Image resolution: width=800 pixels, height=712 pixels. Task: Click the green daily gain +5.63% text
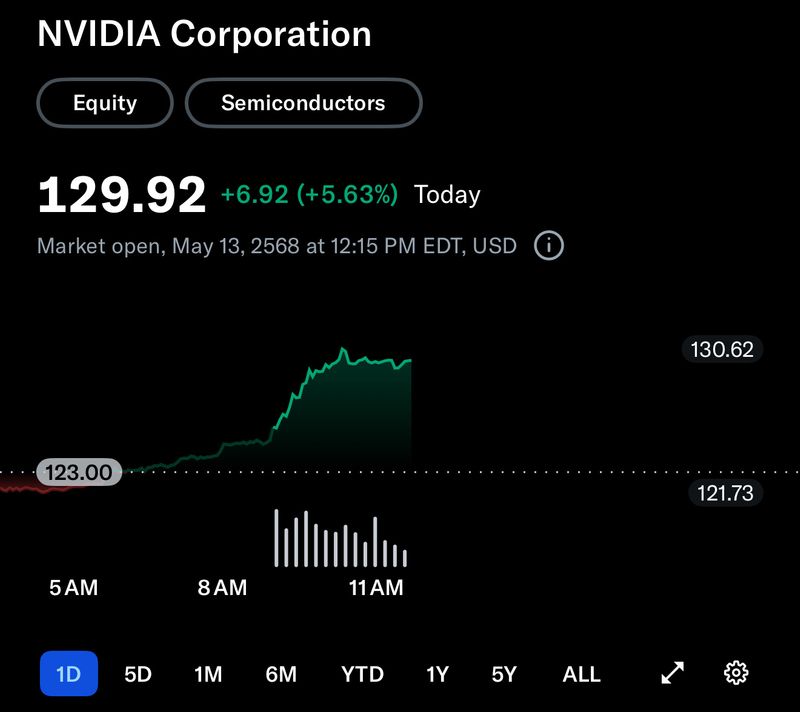[x=345, y=192]
